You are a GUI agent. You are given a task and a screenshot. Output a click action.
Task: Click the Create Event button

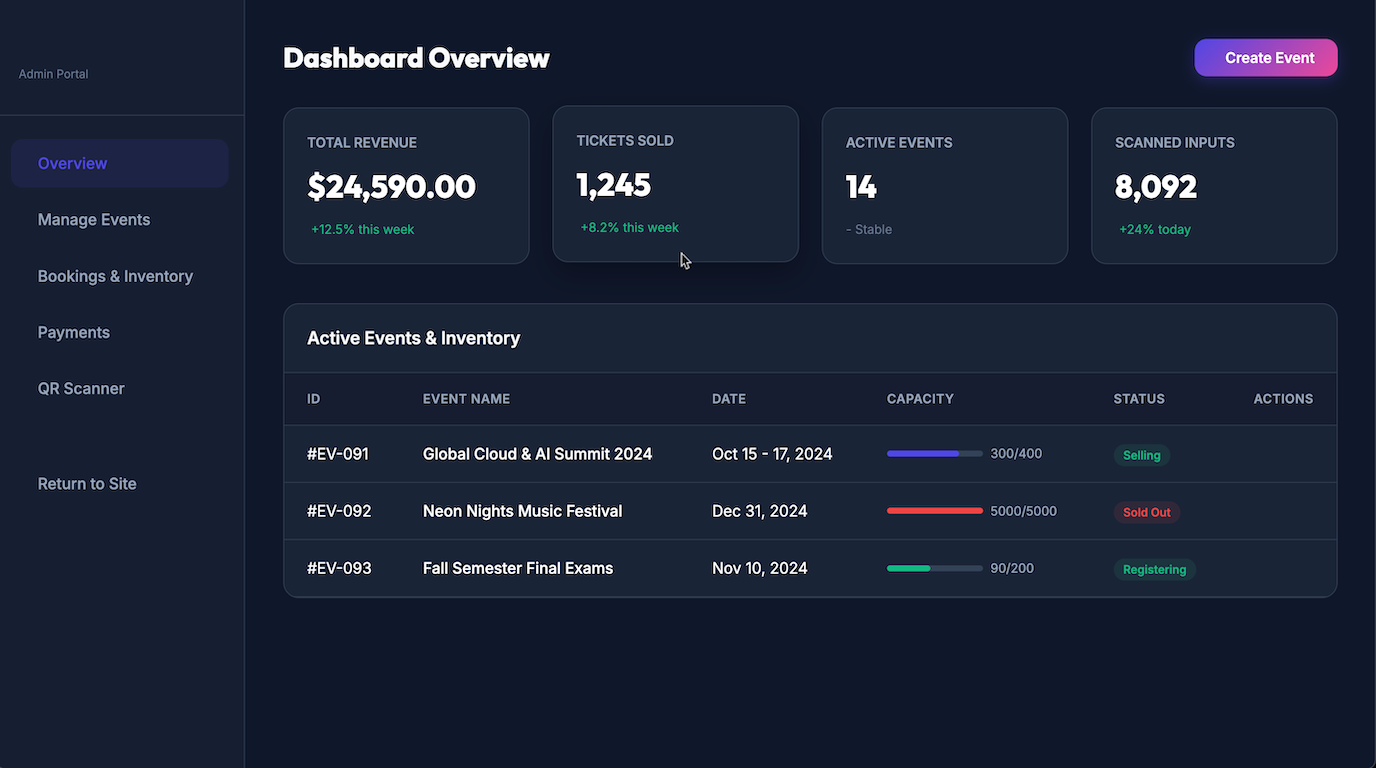click(x=1266, y=58)
